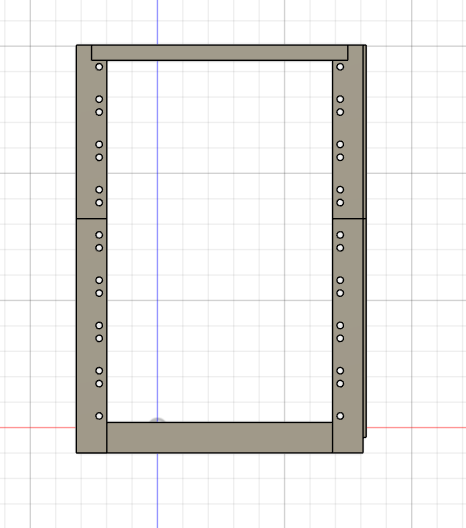
Task: Click first hole below the left post seam
Action: coord(99,235)
